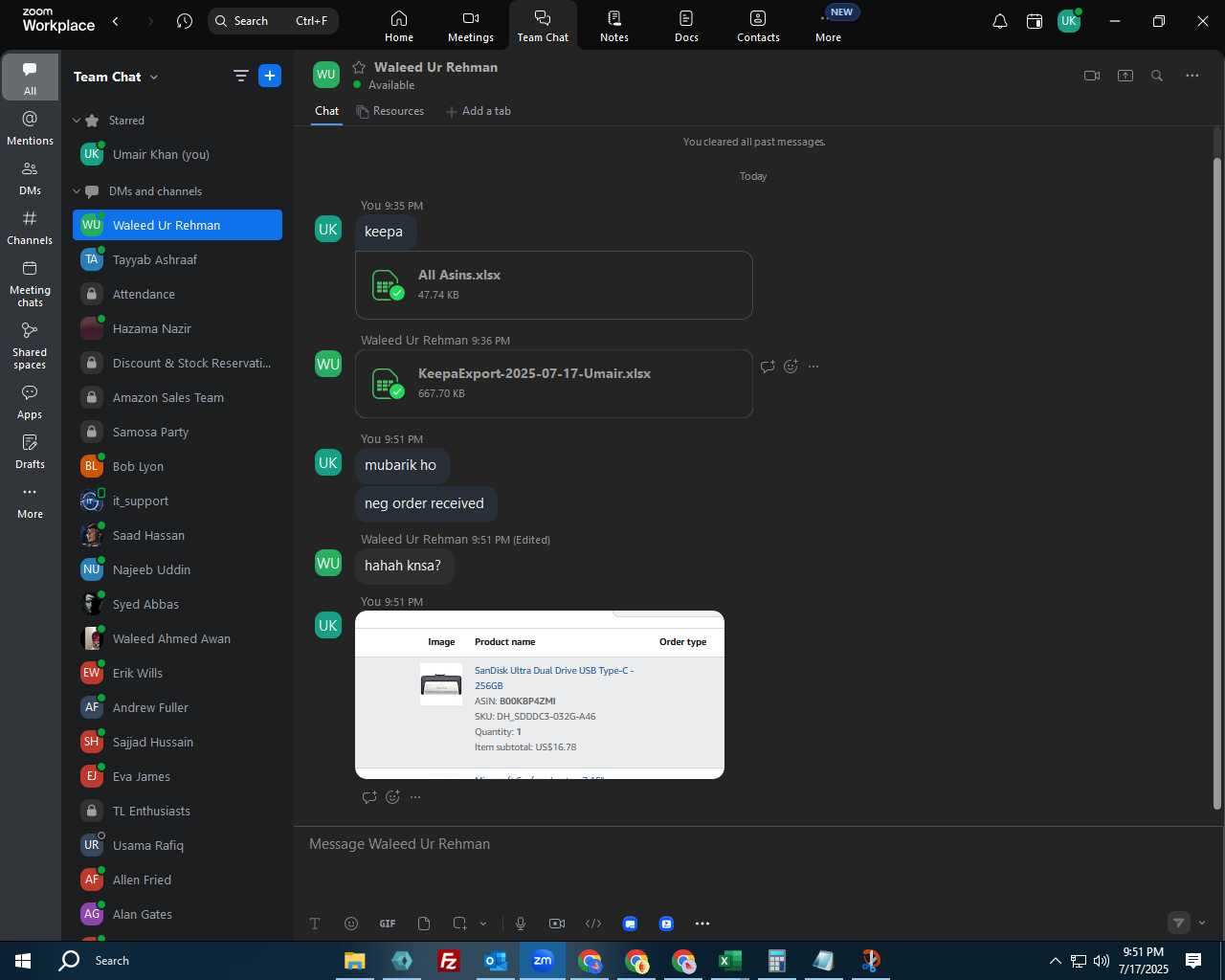Go back using the back arrow
1225x980 pixels.
(116, 21)
